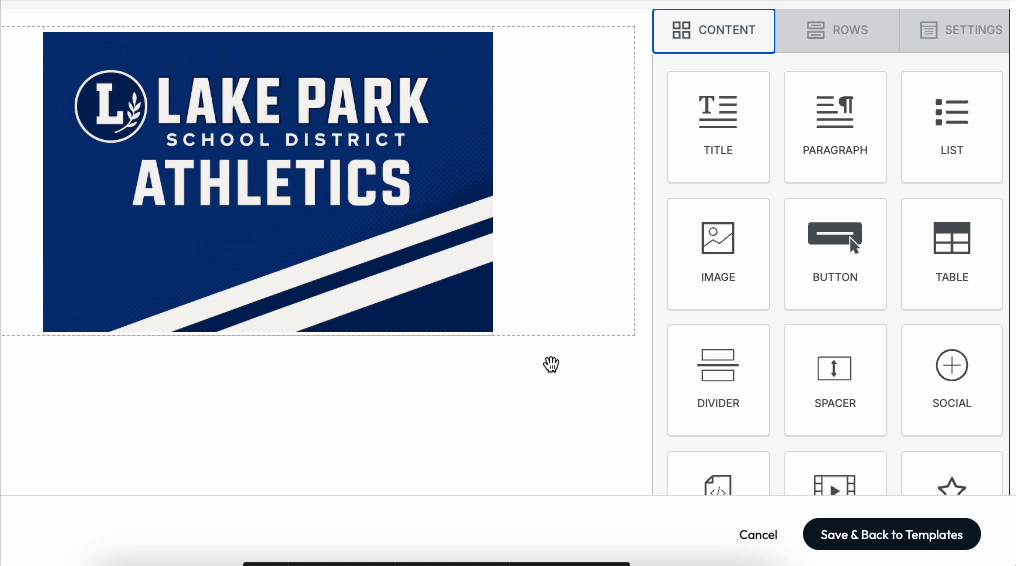The image size is (1016, 566).
Task: Click empty row space right of banner
Action: (563, 182)
